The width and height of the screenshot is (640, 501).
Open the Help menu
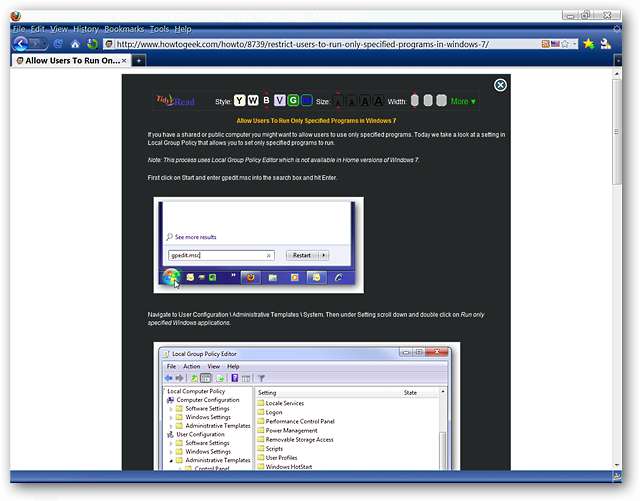(x=183, y=29)
